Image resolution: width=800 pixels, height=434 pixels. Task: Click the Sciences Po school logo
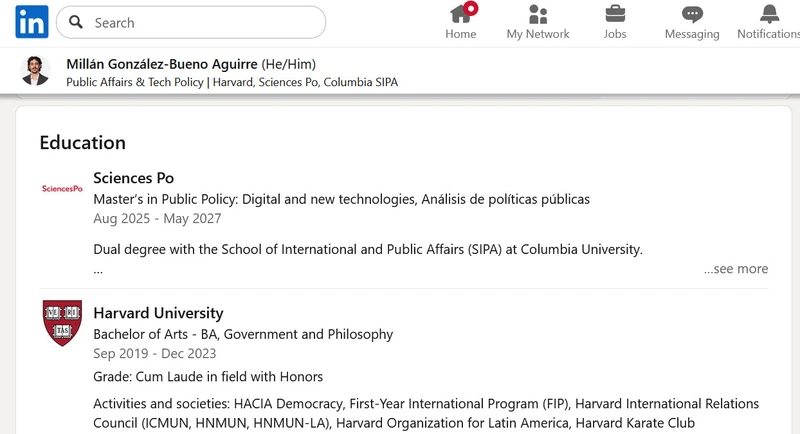pos(62,188)
